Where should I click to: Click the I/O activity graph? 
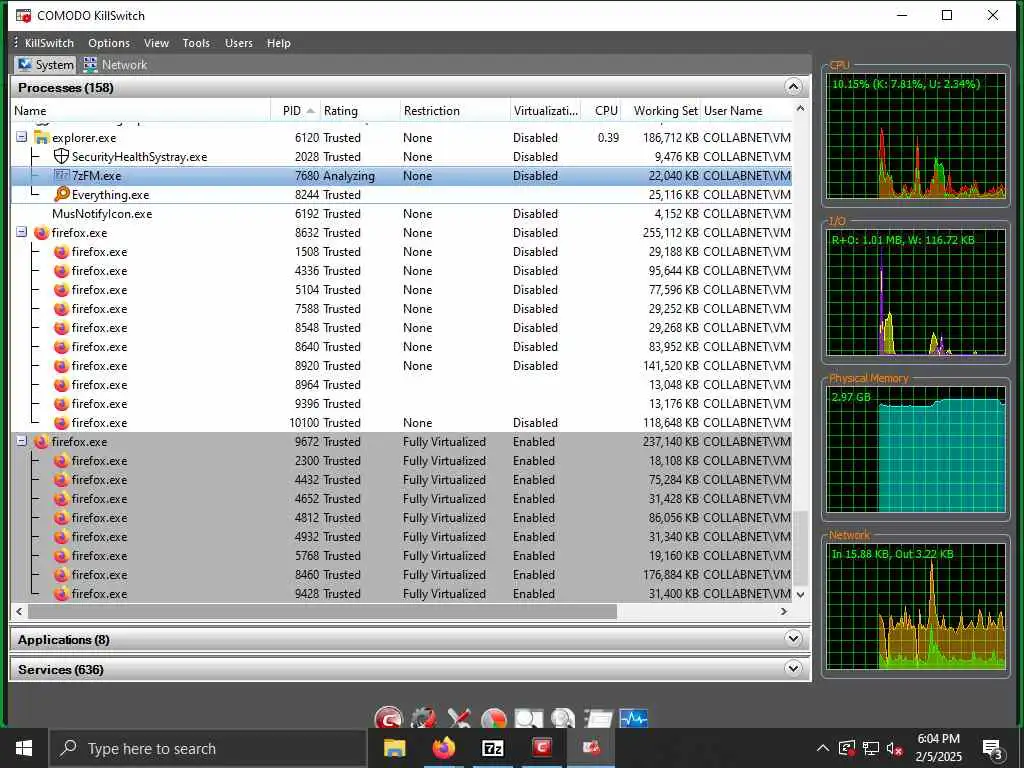916,292
